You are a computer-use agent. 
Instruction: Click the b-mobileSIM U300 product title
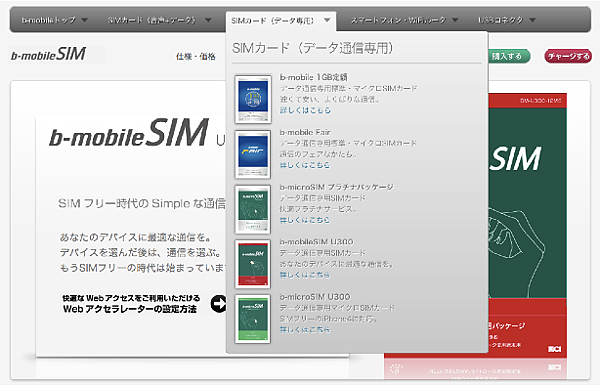(x=316, y=242)
